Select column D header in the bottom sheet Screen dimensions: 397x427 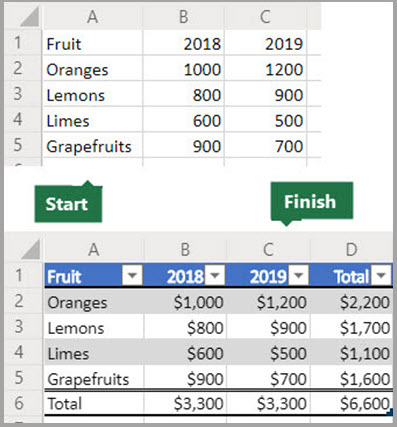pyautogui.click(x=351, y=249)
